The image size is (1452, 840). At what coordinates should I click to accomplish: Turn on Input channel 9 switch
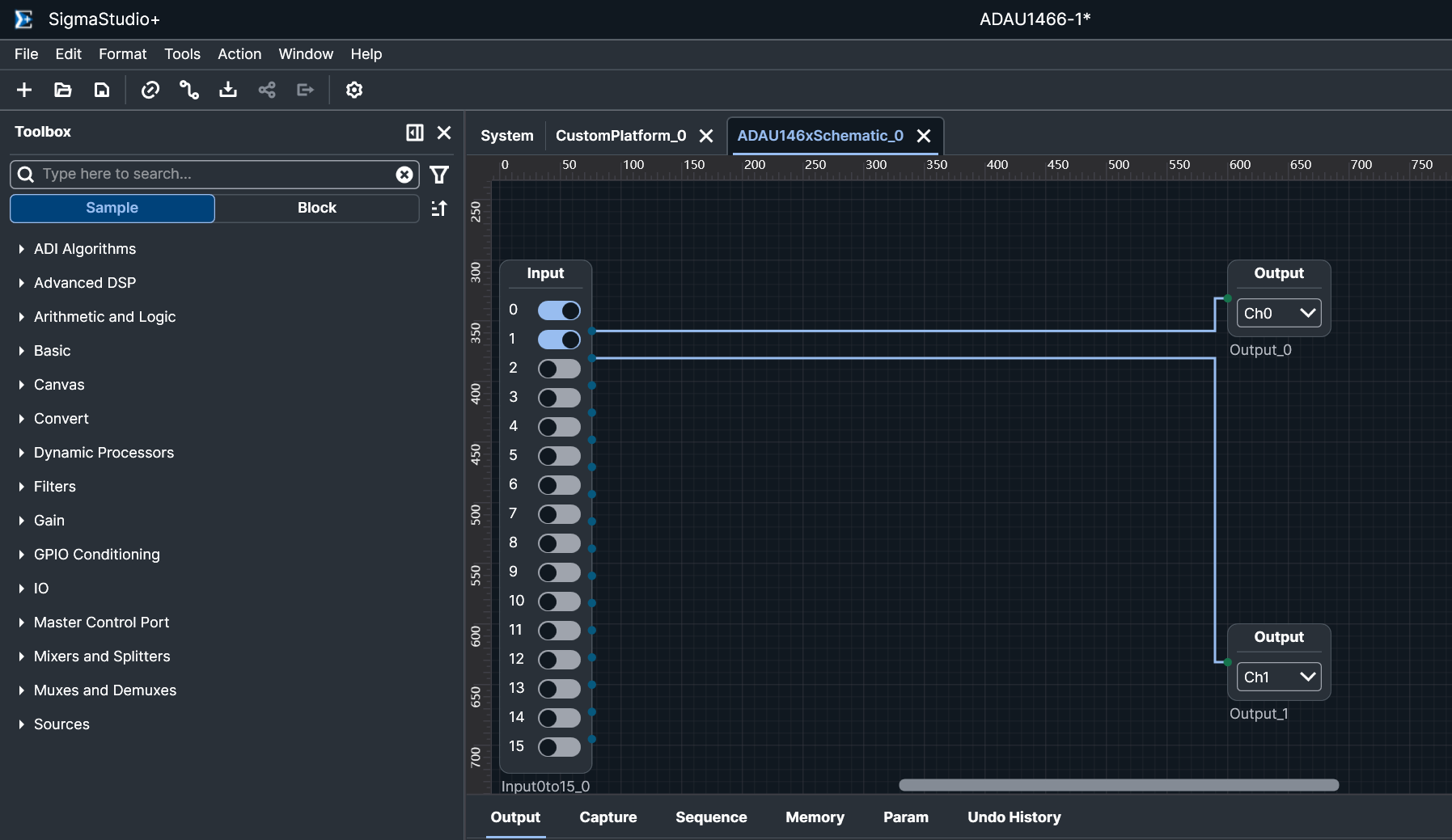coord(559,572)
